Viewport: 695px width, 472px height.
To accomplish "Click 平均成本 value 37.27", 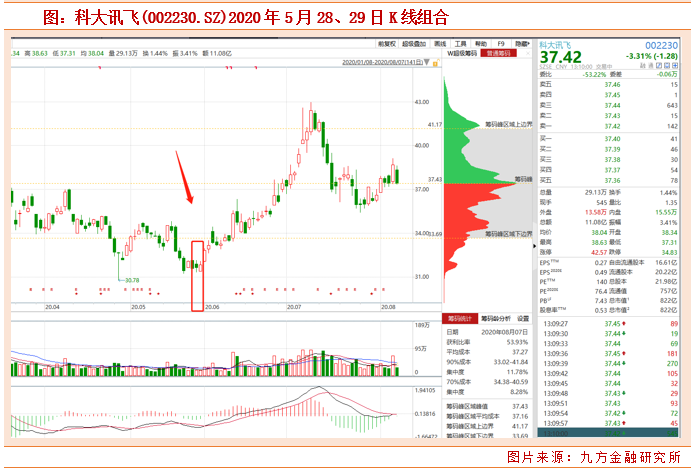I will (x=520, y=352).
